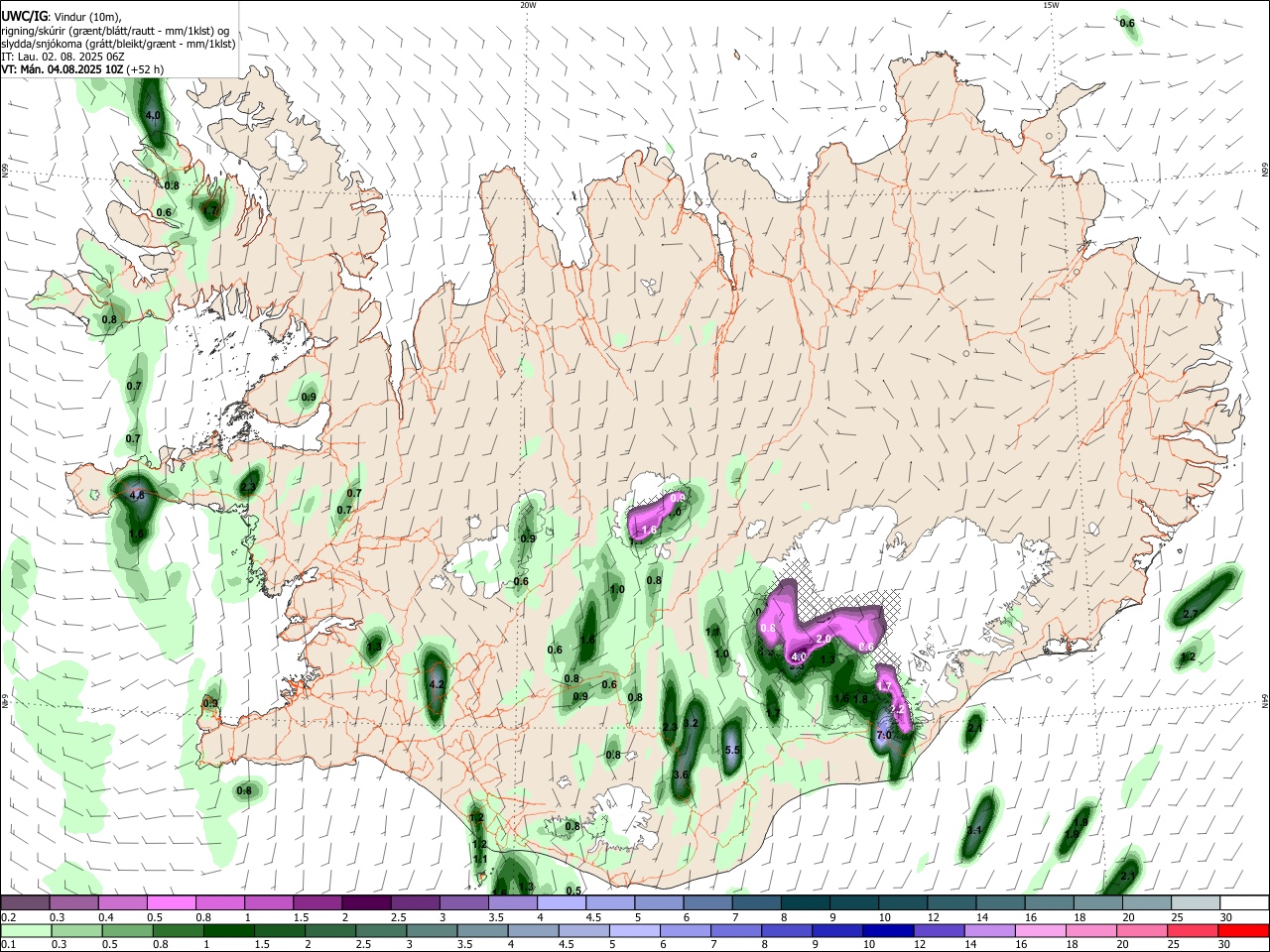Viewport: 1270px width, 952px height.
Task: Click the '0.2' label in upper legend row
Action: point(8,917)
